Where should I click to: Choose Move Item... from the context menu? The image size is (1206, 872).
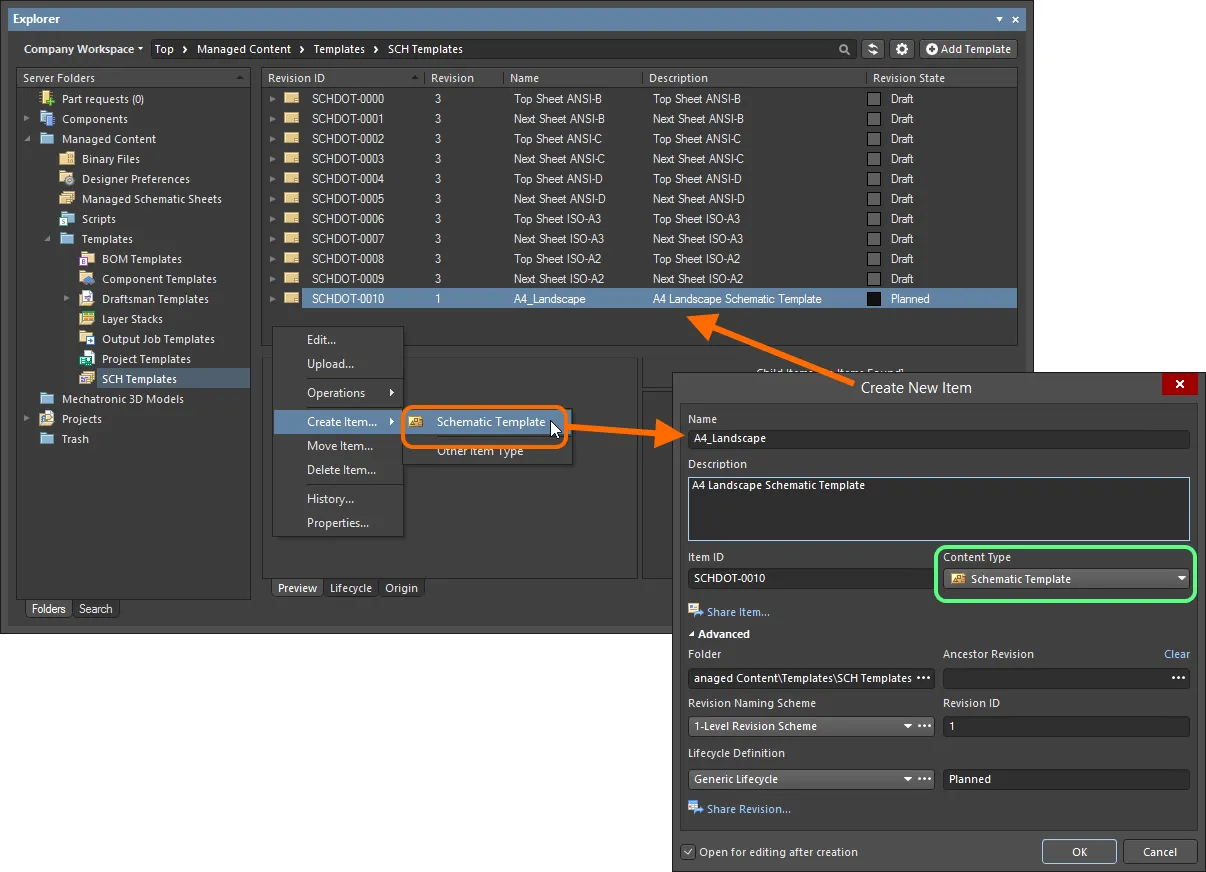pos(338,446)
